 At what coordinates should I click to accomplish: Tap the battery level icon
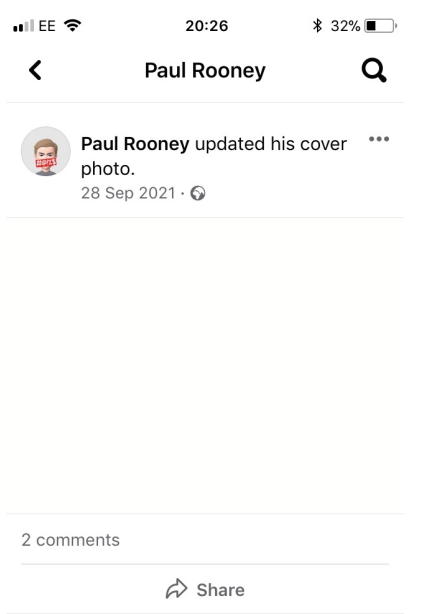[x=380, y=26]
